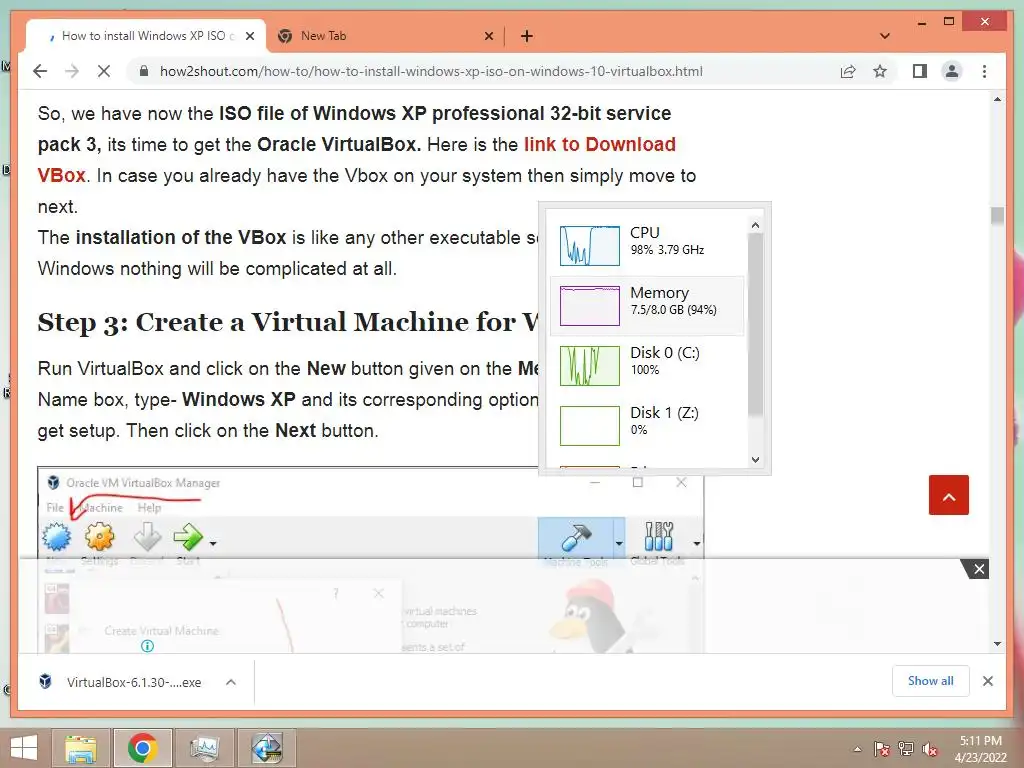Screen dimensions: 1024x768
Task: Close the downloads bar
Action: click(987, 681)
